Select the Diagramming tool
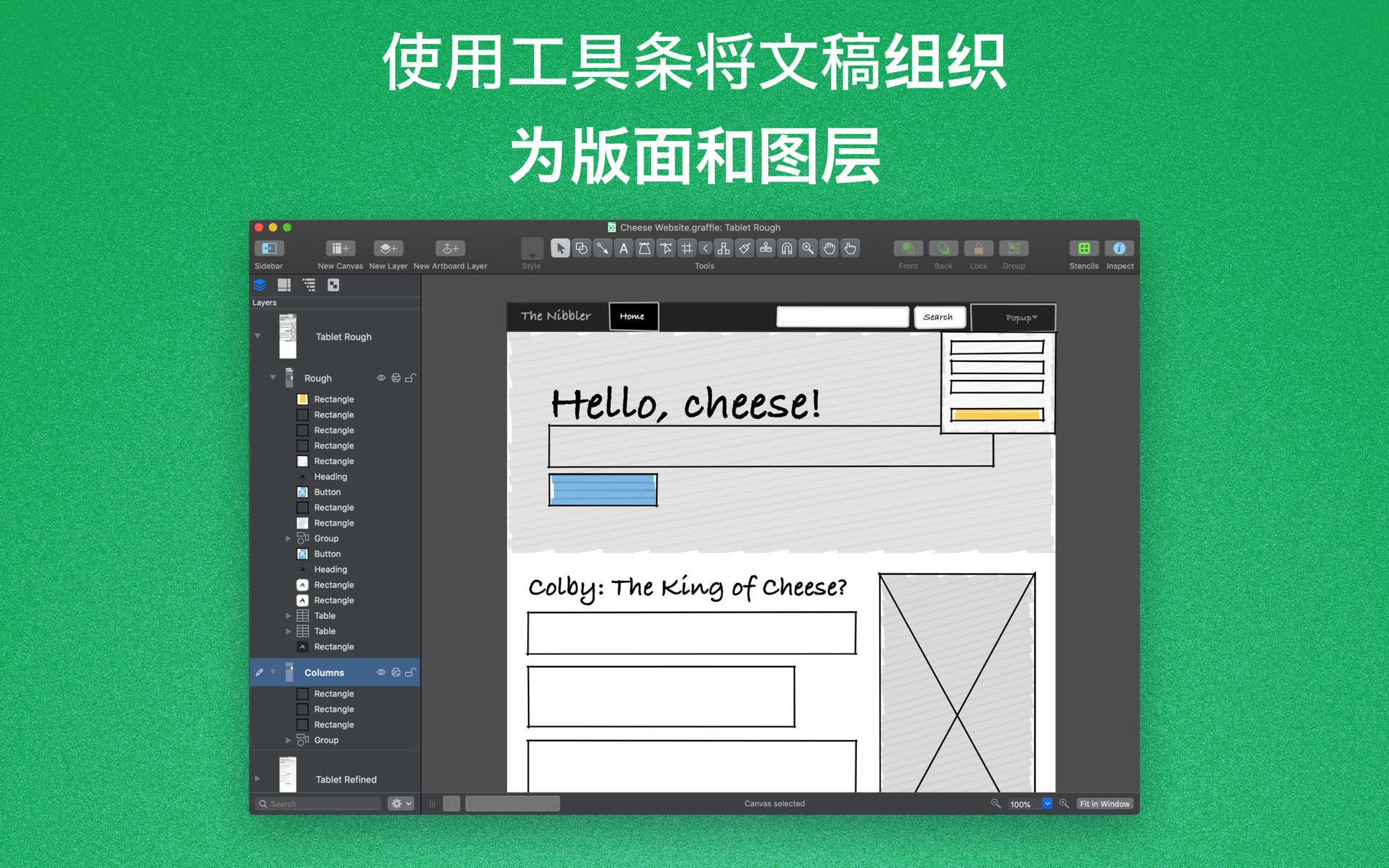This screenshot has width=1389, height=868. click(x=724, y=248)
